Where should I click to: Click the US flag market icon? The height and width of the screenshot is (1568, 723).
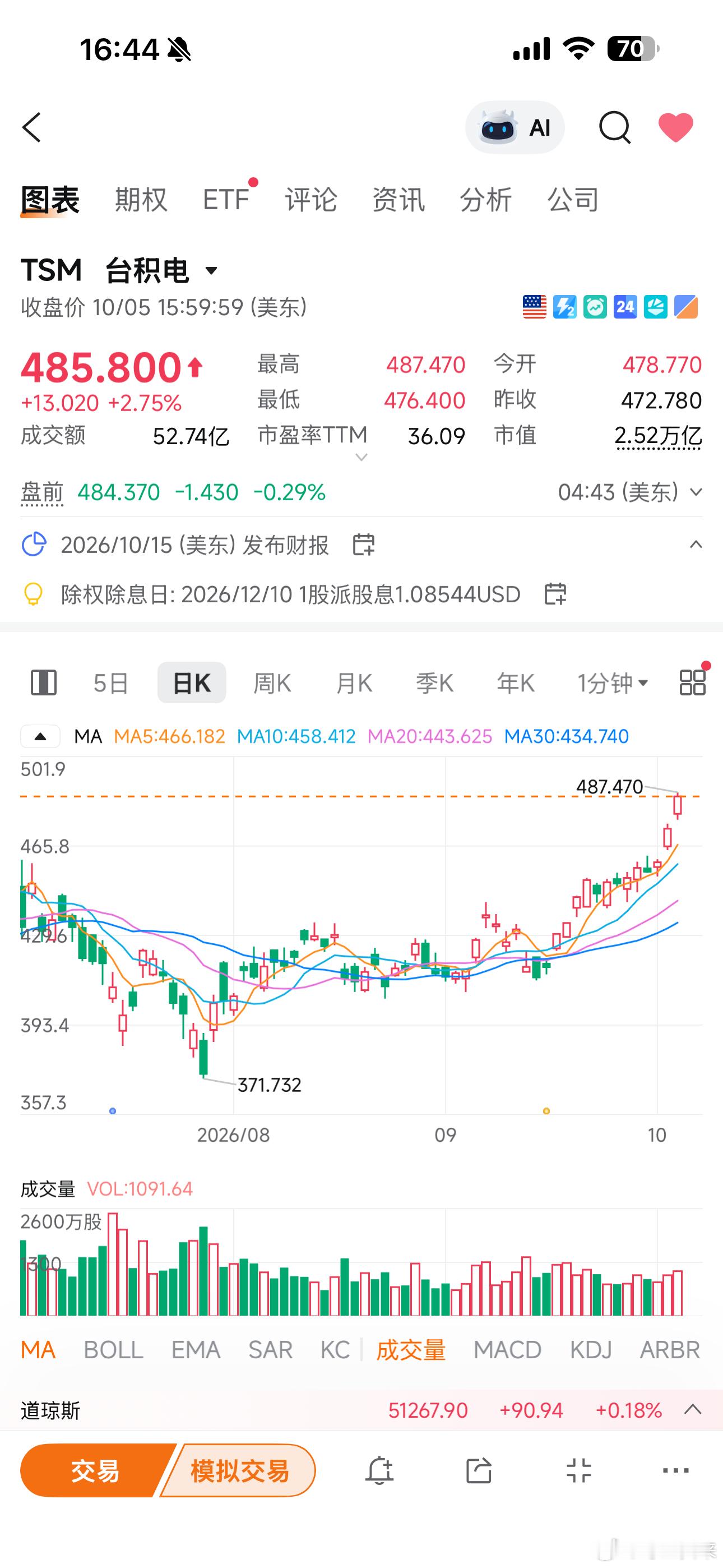tap(534, 307)
